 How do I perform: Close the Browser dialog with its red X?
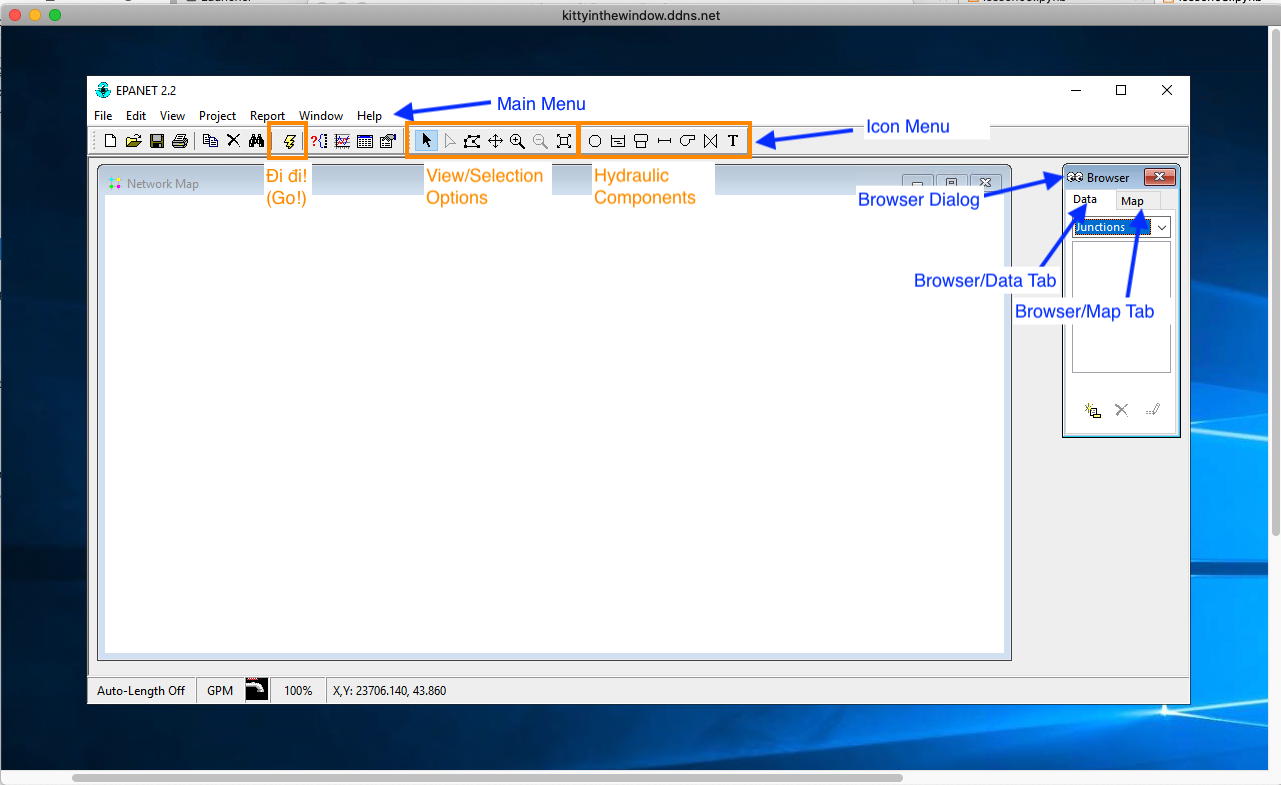point(1159,177)
